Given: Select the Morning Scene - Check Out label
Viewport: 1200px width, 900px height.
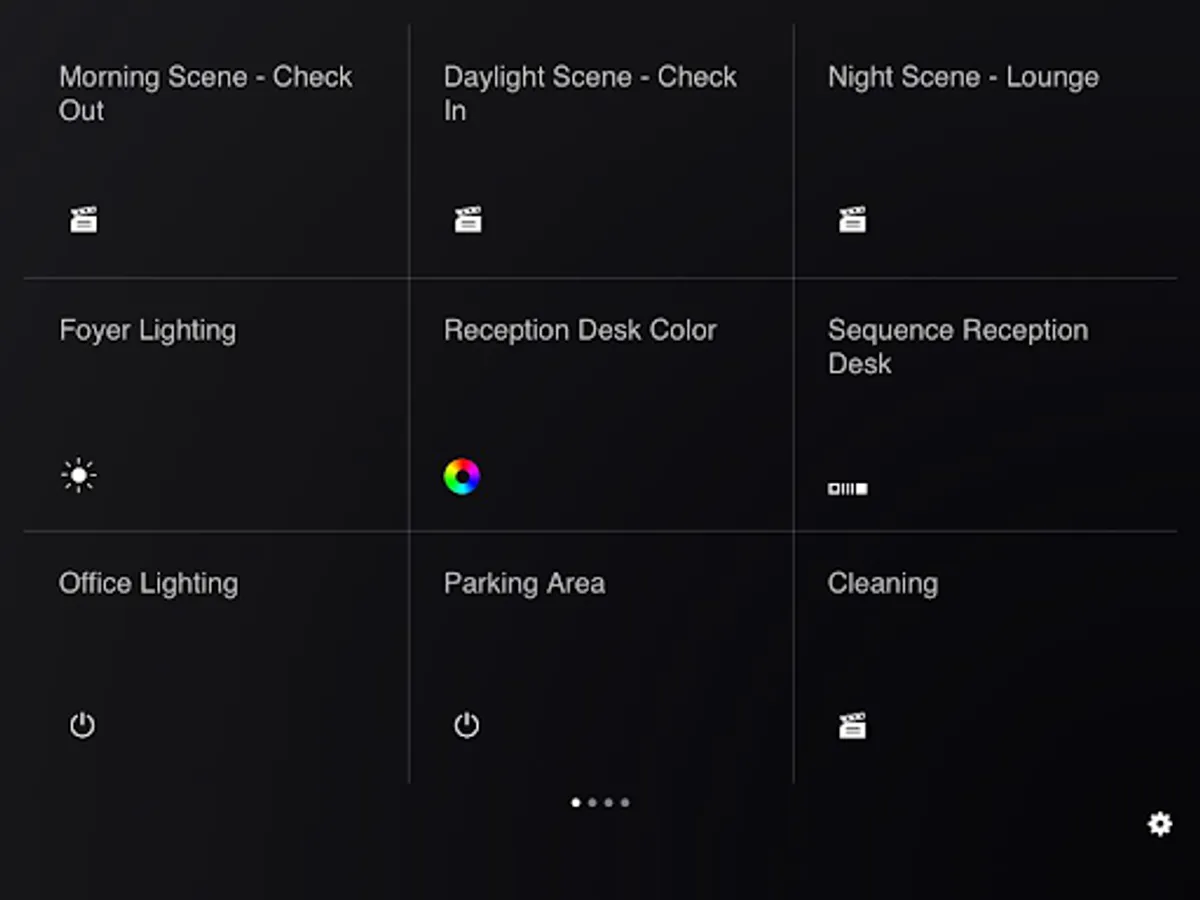Looking at the screenshot, I should pos(205,93).
